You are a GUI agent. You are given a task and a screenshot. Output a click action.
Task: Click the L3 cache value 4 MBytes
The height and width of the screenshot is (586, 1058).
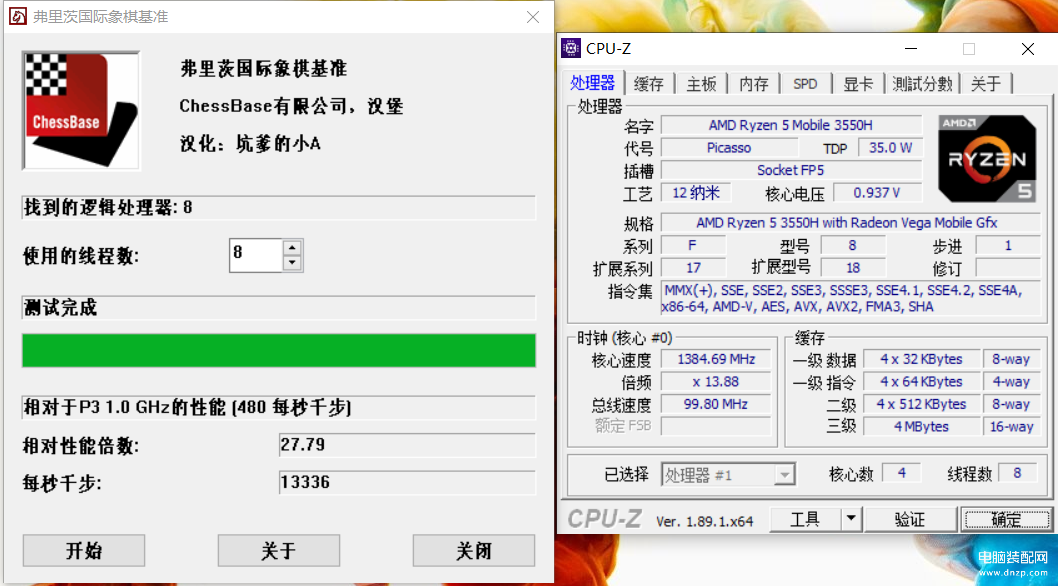pyautogui.click(x=921, y=426)
